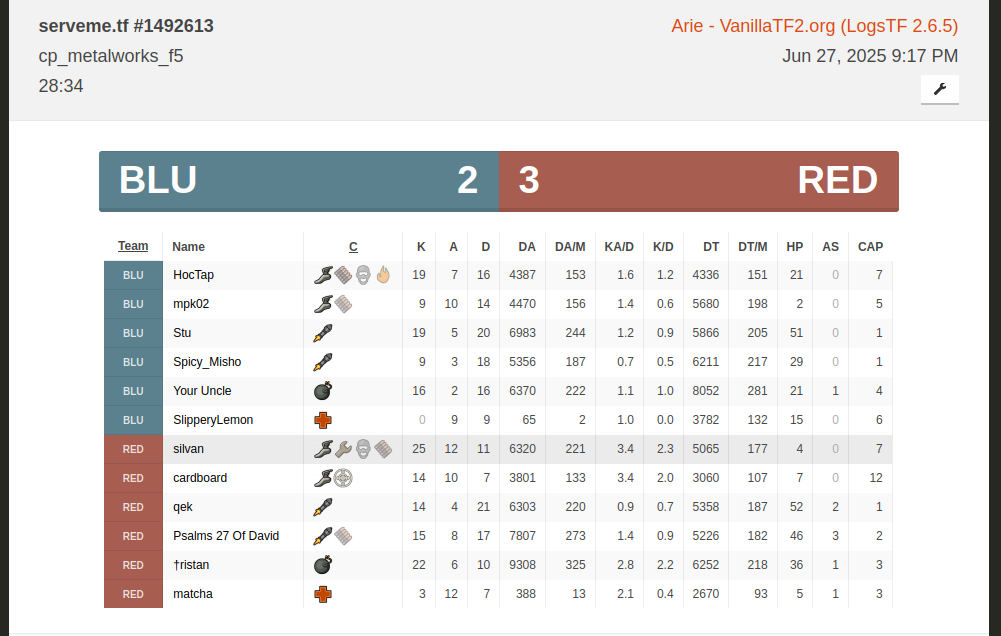
Task: Click silvan's spy mask icon
Action: (363, 449)
